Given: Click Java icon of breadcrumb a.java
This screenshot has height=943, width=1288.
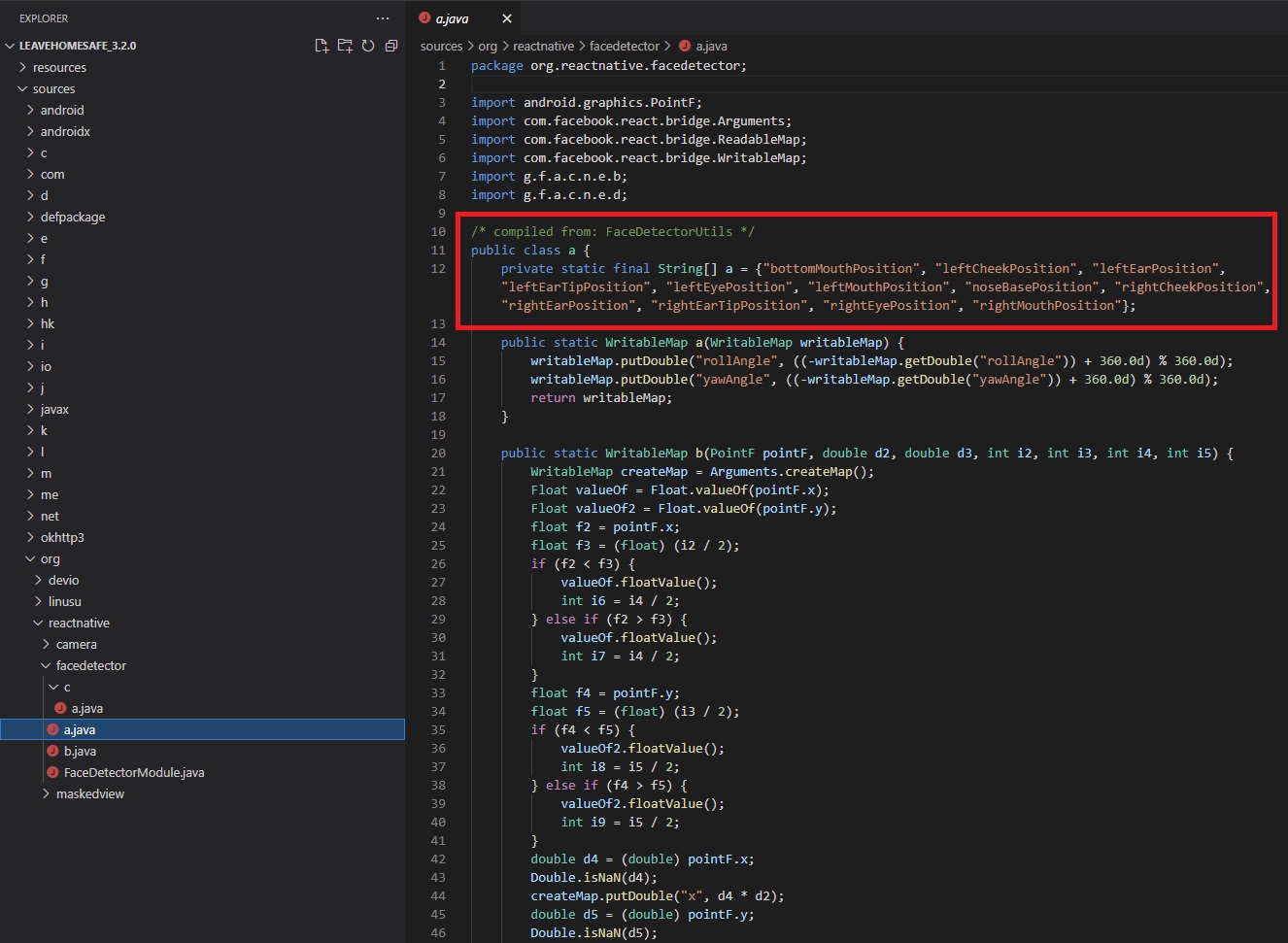Looking at the screenshot, I should coord(685,46).
